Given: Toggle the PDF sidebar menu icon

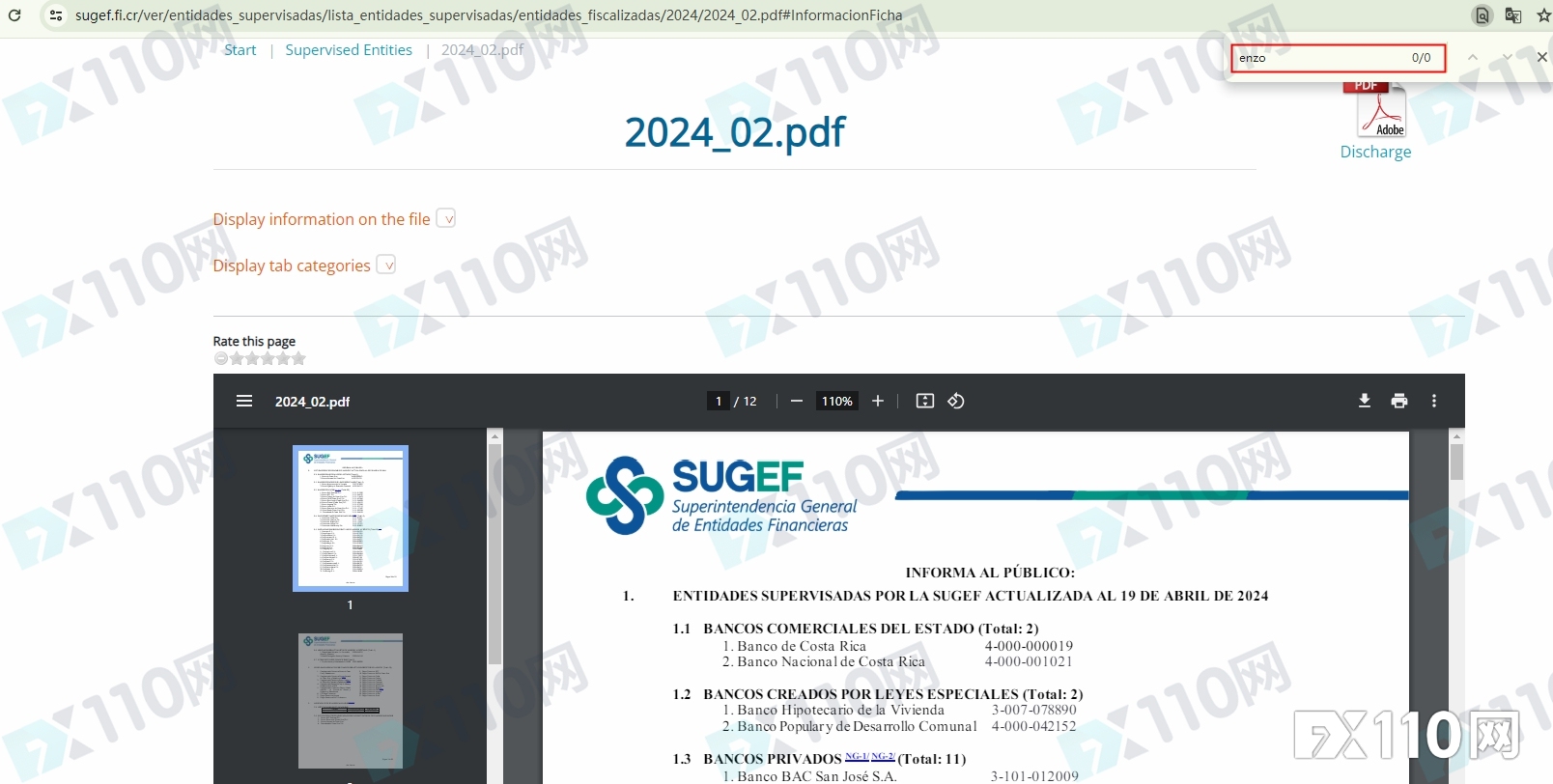Looking at the screenshot, I should tap(244, 401).
